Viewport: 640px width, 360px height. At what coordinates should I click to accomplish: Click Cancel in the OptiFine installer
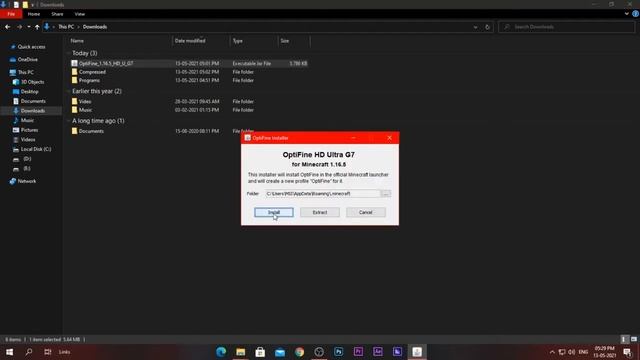click(x=366, y=212)
